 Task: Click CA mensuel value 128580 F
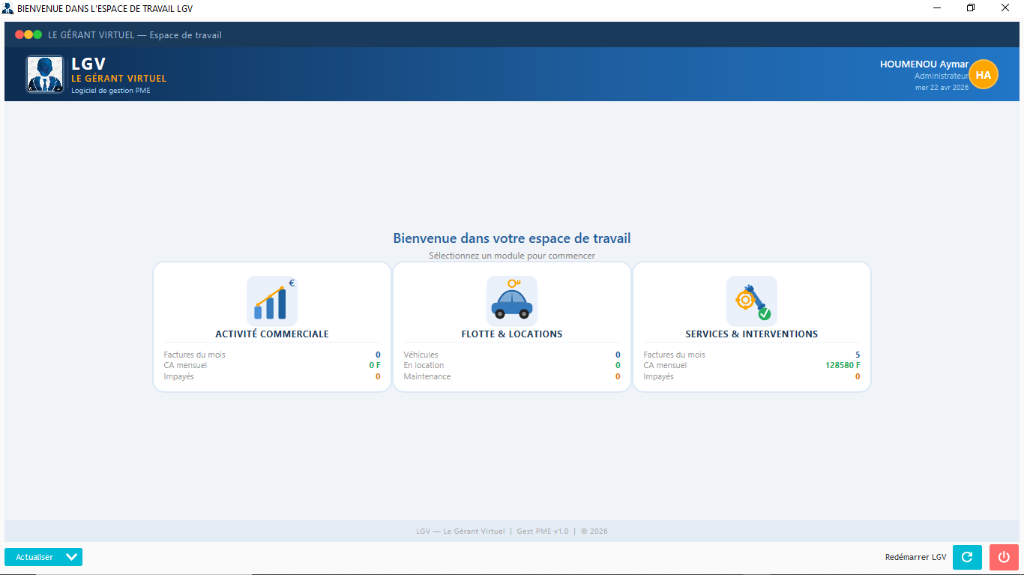coord(842,365)
